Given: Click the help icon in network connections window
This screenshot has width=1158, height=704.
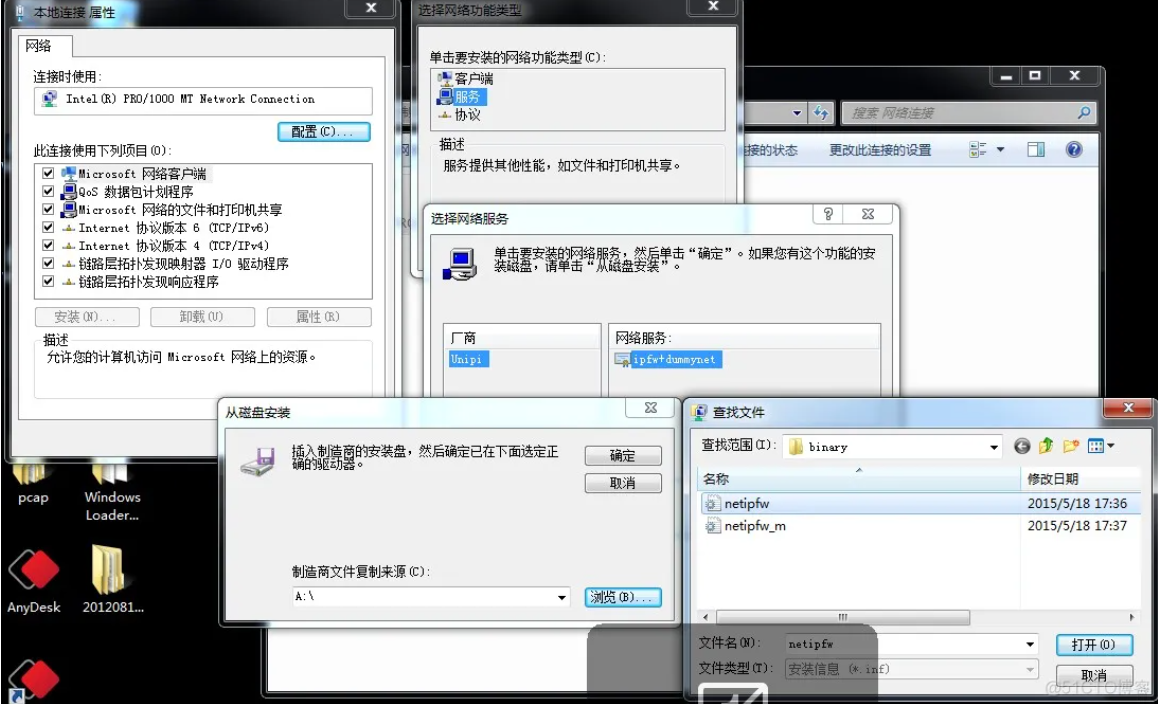Looking at the screenshot, I should coord(1074,150).
